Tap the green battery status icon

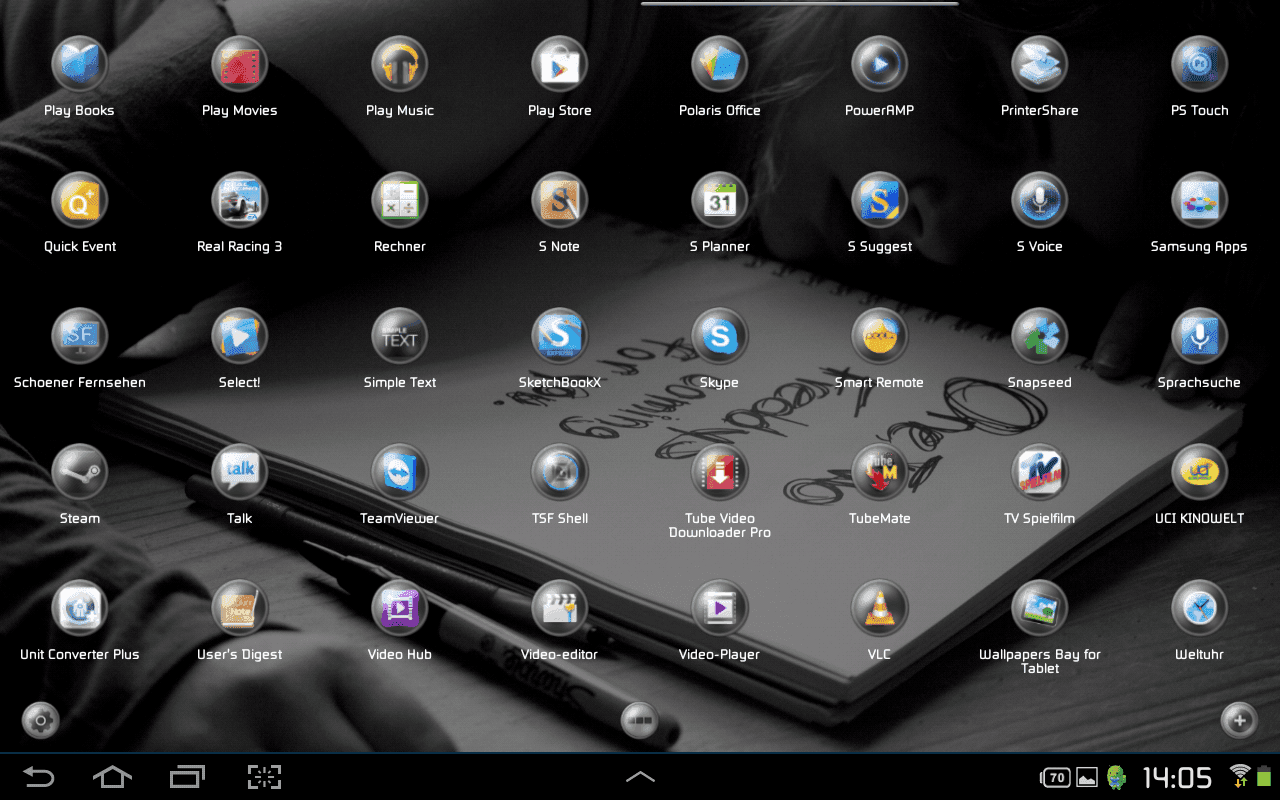click(1264, 776)
